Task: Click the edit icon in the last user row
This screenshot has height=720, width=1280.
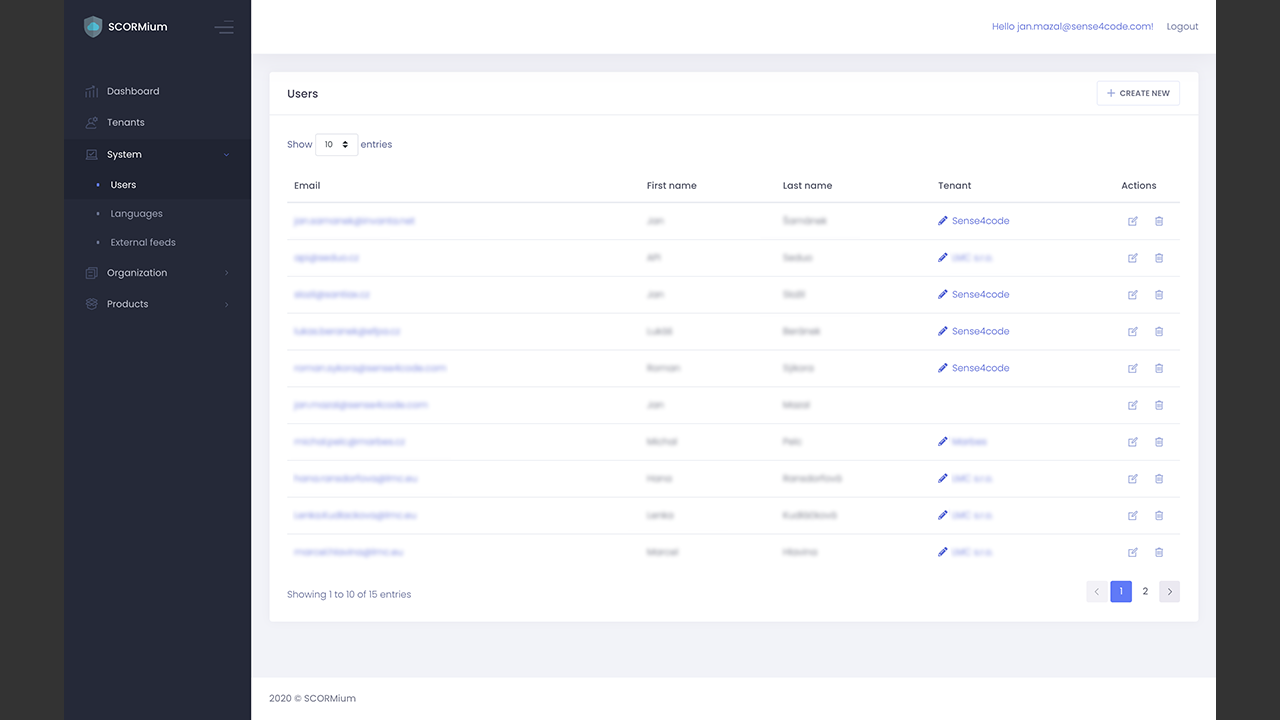Action: [x=1133, y=552]
